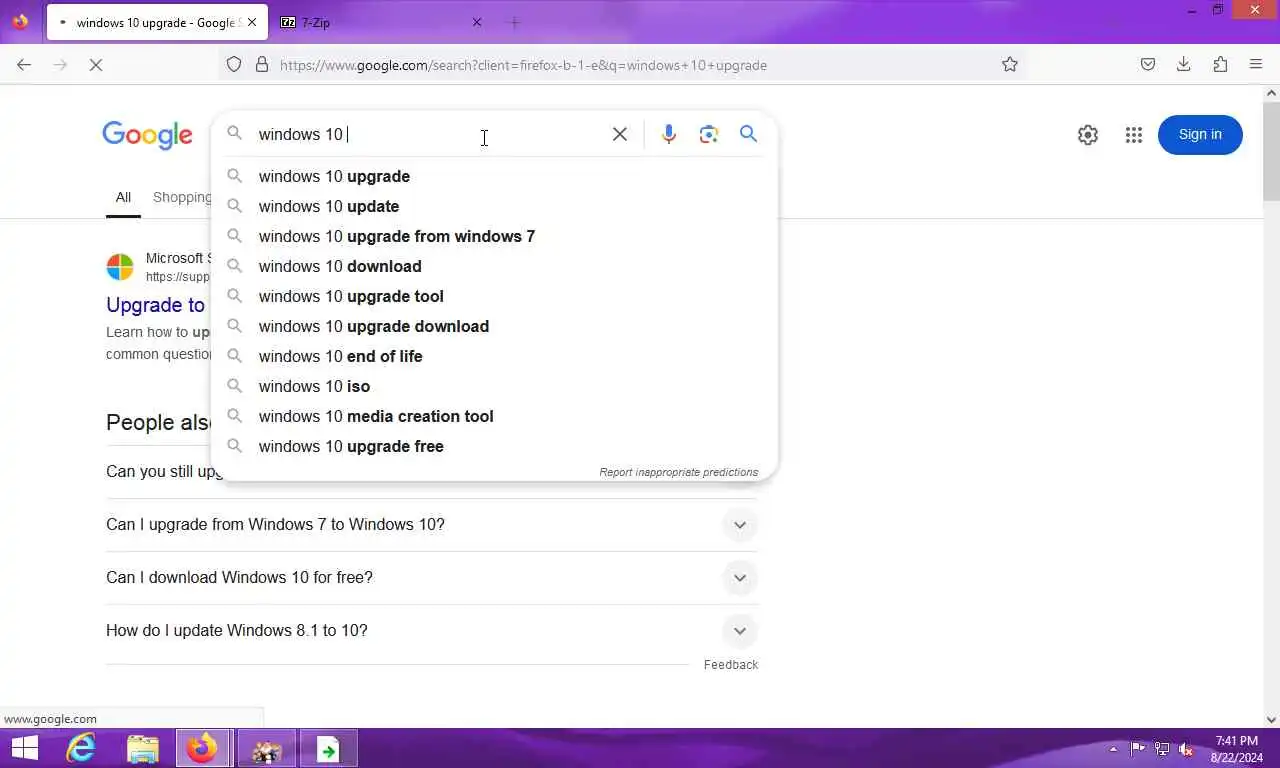This screenshot has width=1280, height=768.
Task: Focus the Google search input field
Action: pyautogui.click(x=430, y=134)
